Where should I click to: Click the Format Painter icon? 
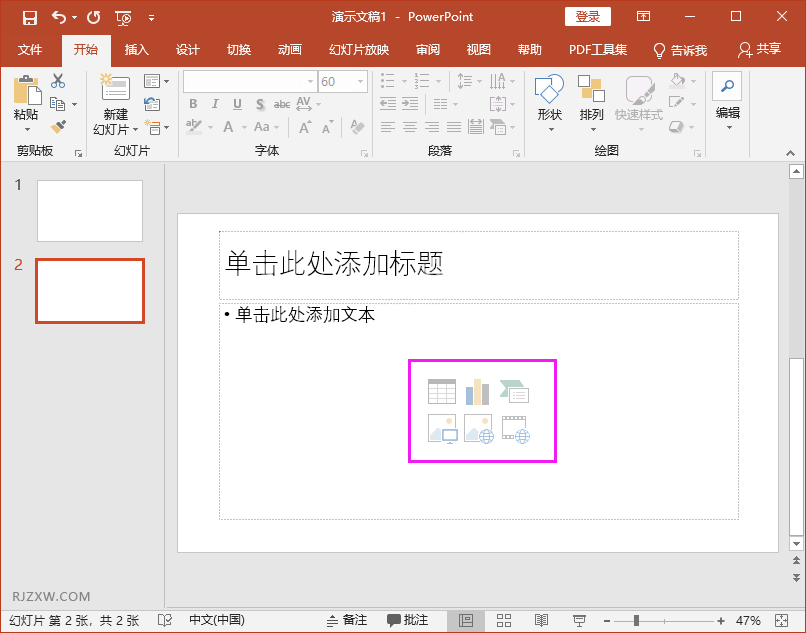[x=60, y=126]
